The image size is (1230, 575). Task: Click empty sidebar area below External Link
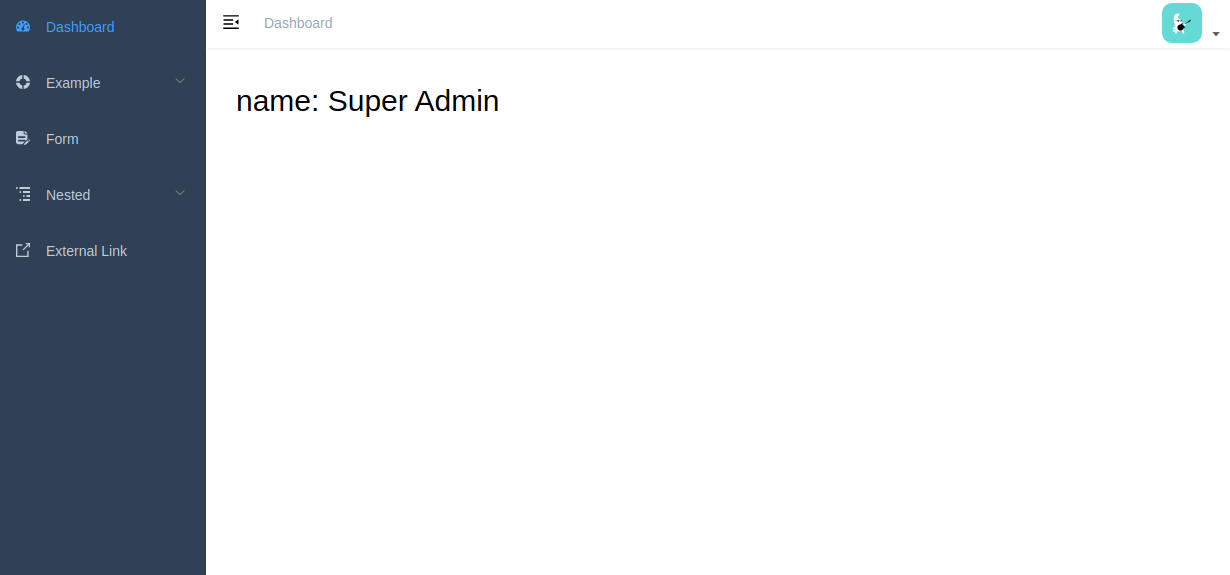click(102, 420)
